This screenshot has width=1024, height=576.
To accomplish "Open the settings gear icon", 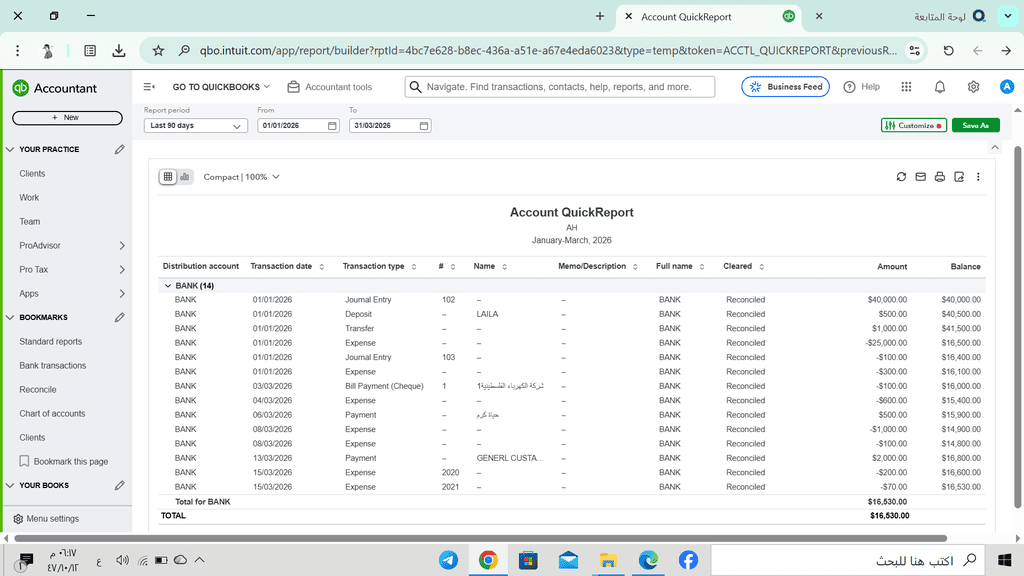I will pyautogui.click(x=973, y=87).
